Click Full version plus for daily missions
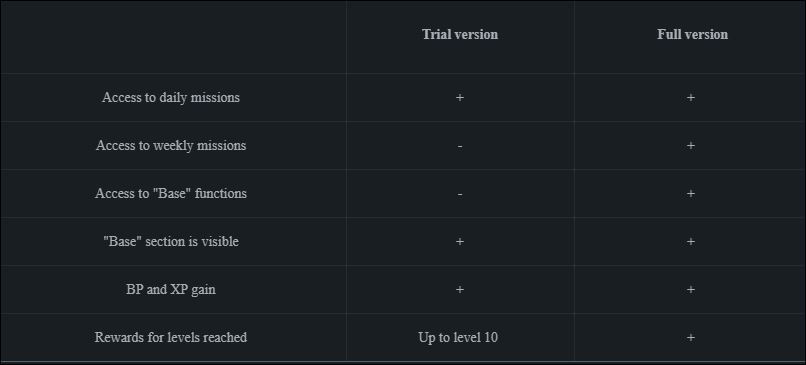 coord(691,98)
